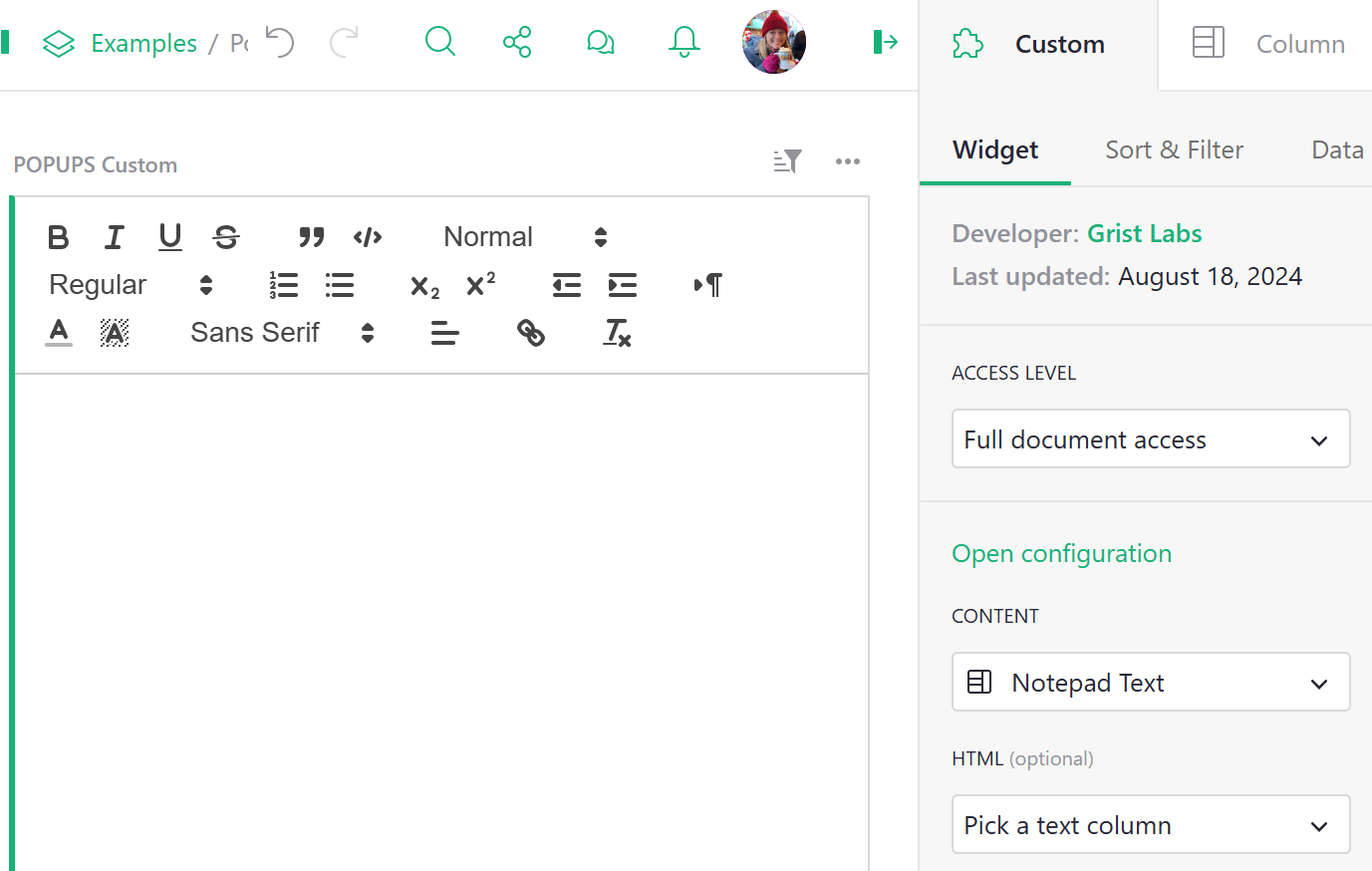The height and width of the screenshot is (871, 1372).
Task: Open the search magnifier icon
Action: 439,42
